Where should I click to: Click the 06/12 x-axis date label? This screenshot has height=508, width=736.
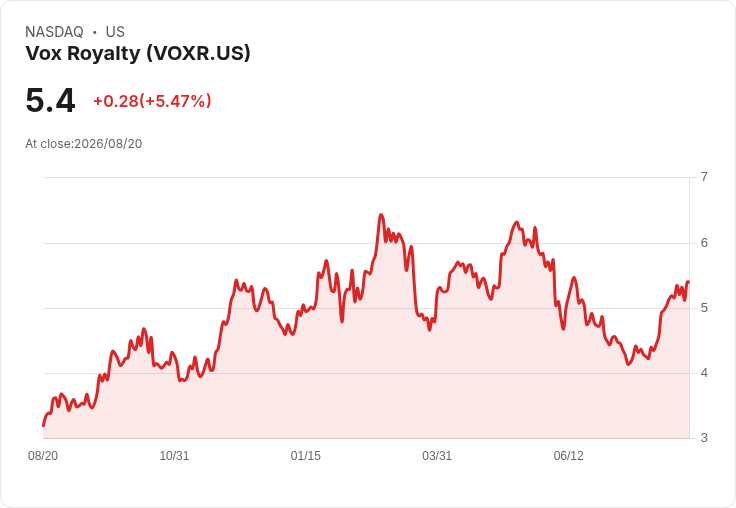tap(568, 456)
